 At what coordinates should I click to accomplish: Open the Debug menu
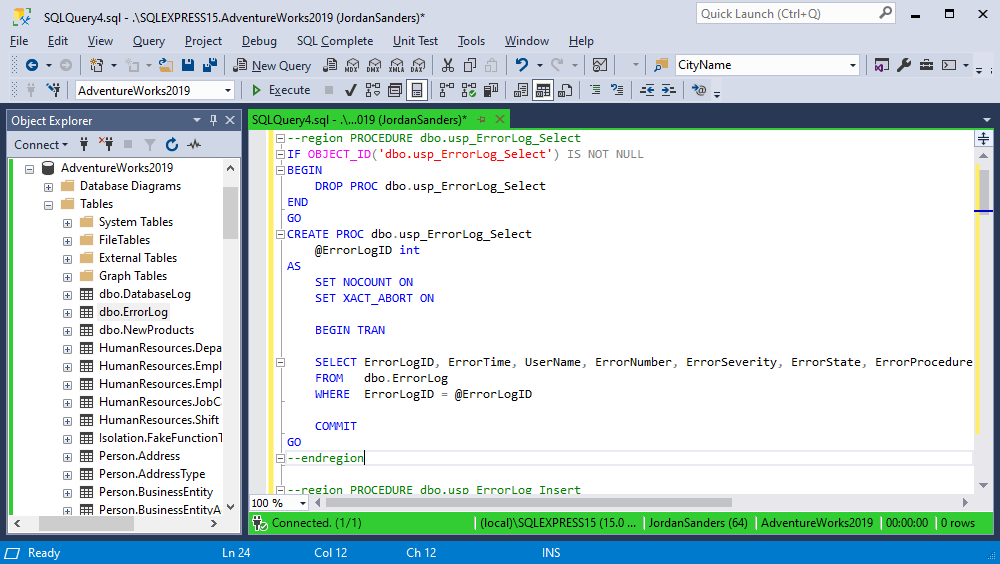point(259,41)
